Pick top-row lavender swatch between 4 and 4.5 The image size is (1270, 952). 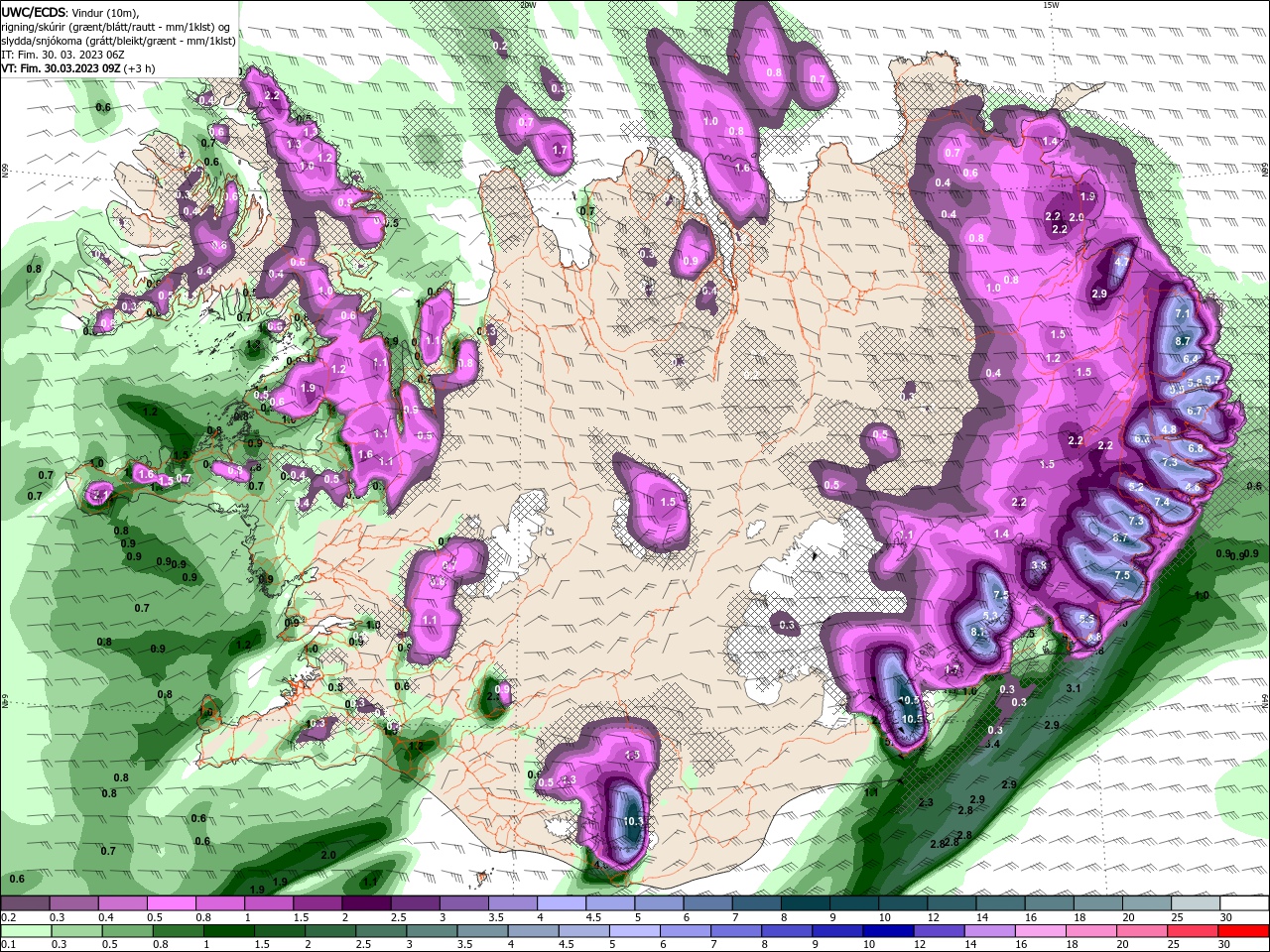562,903
